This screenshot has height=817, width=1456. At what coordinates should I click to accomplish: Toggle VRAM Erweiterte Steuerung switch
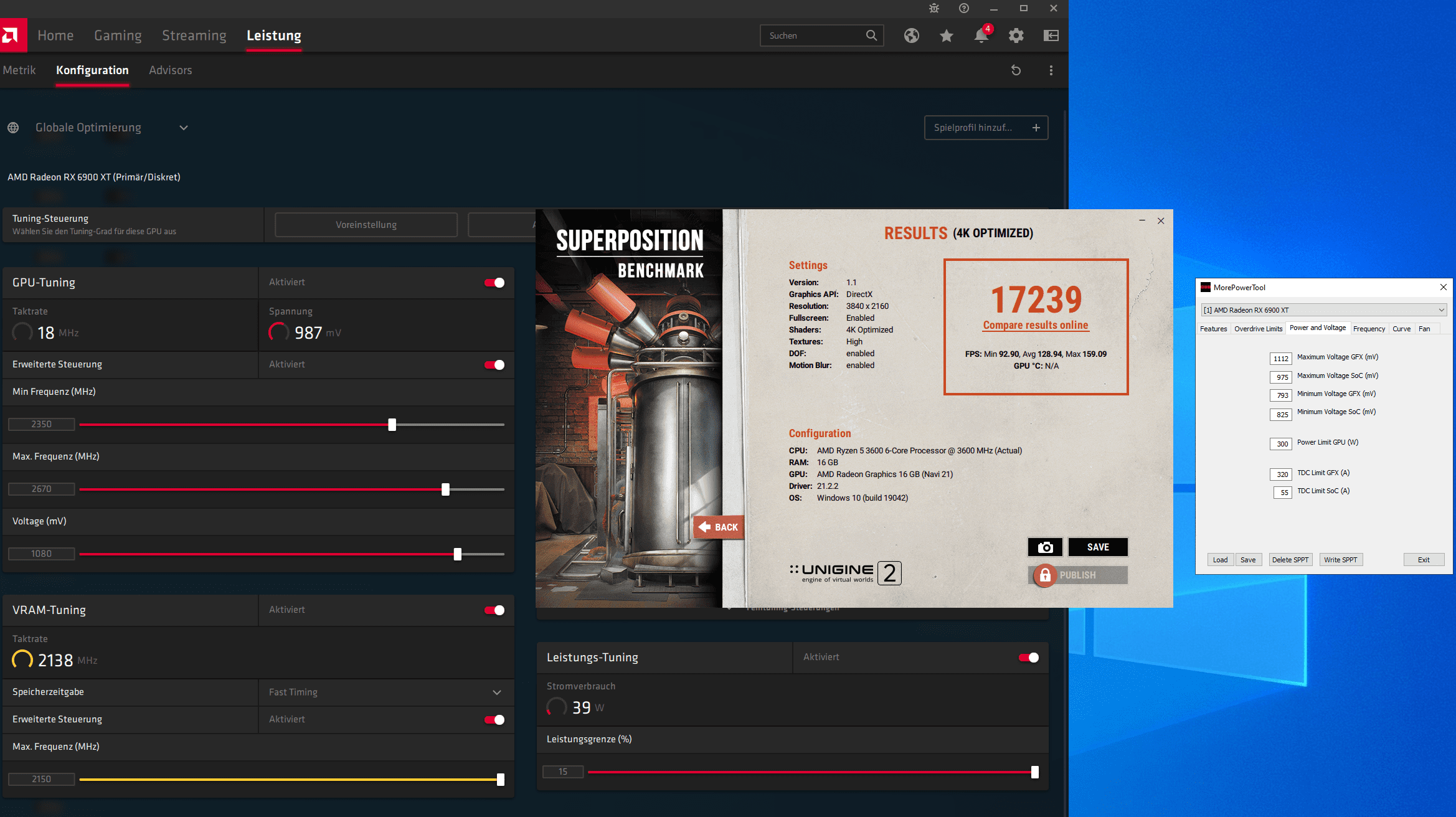point(494,720)
